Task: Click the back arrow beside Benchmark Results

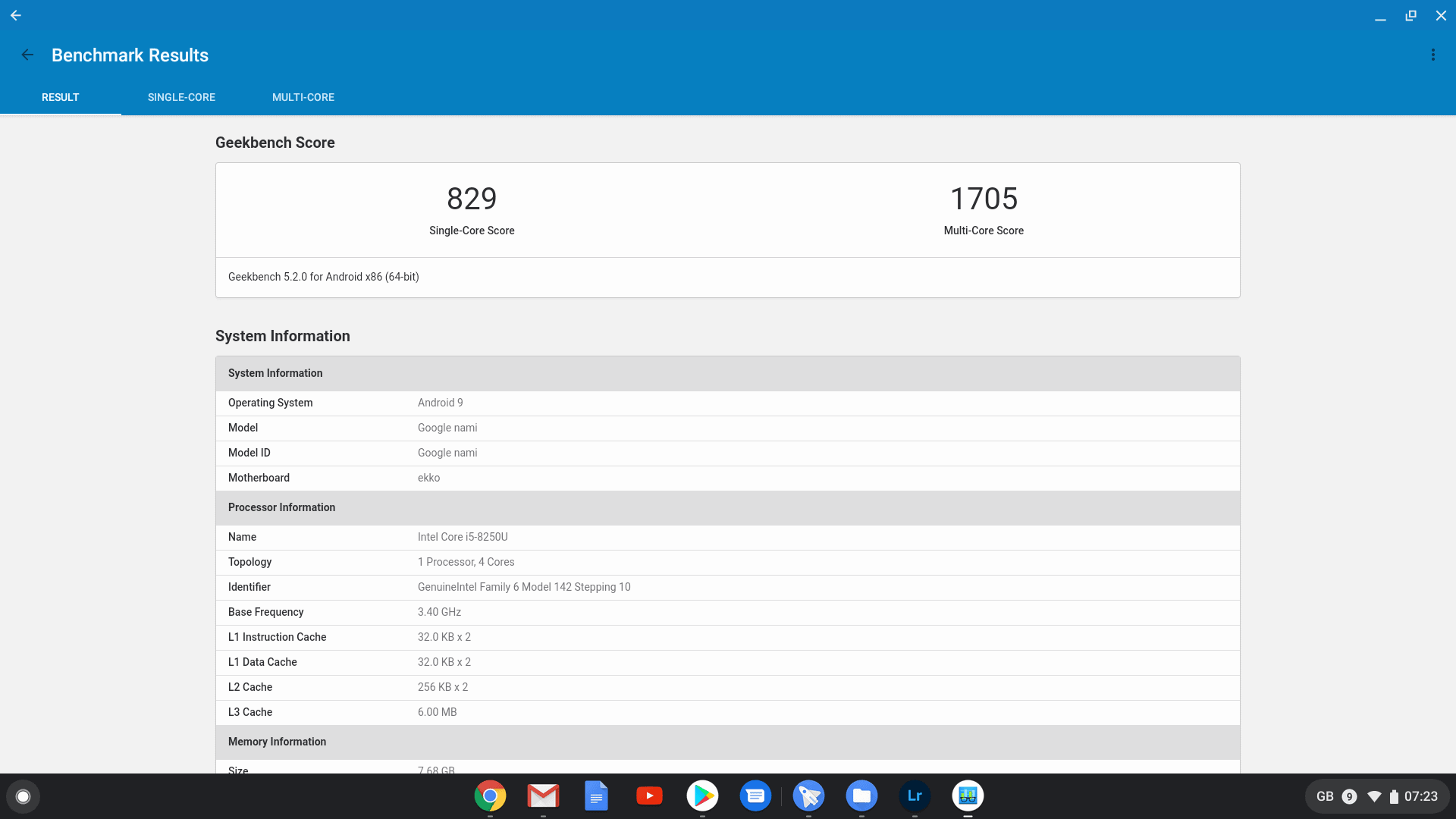Action: pos(28,55)
